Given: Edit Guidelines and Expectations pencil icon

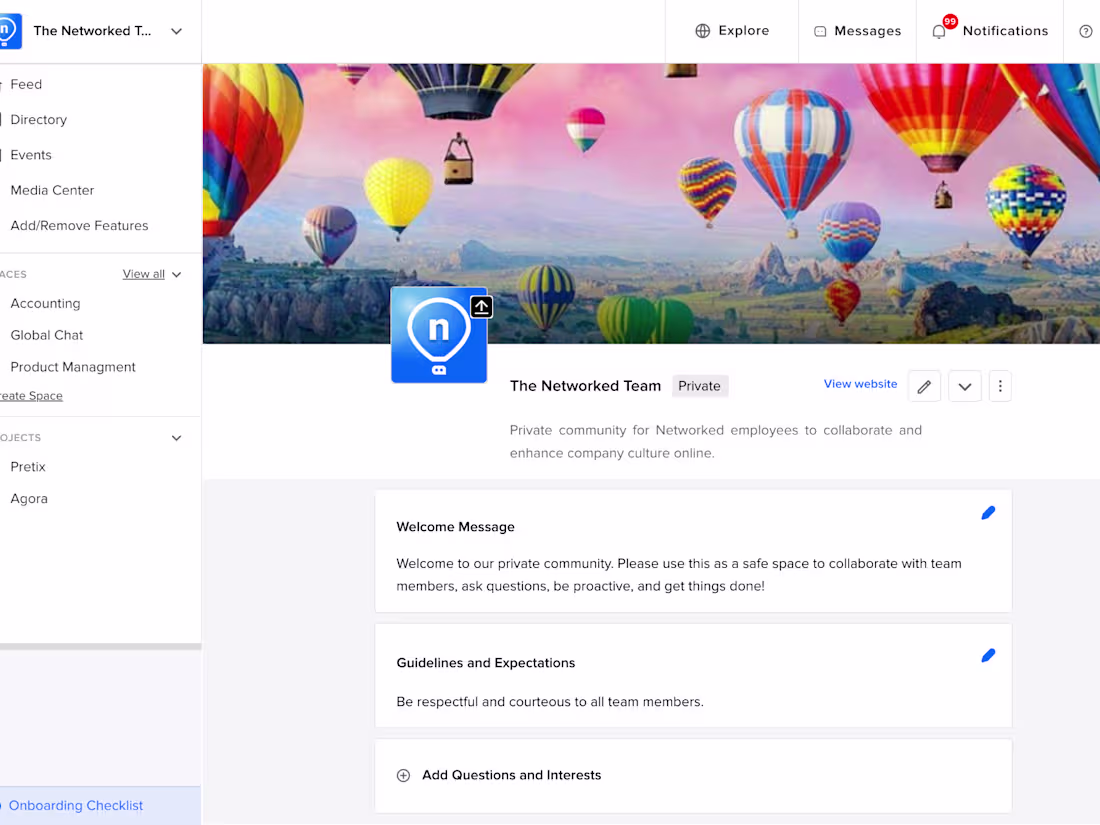Looking at the screenshot, I should coord(988,655).
